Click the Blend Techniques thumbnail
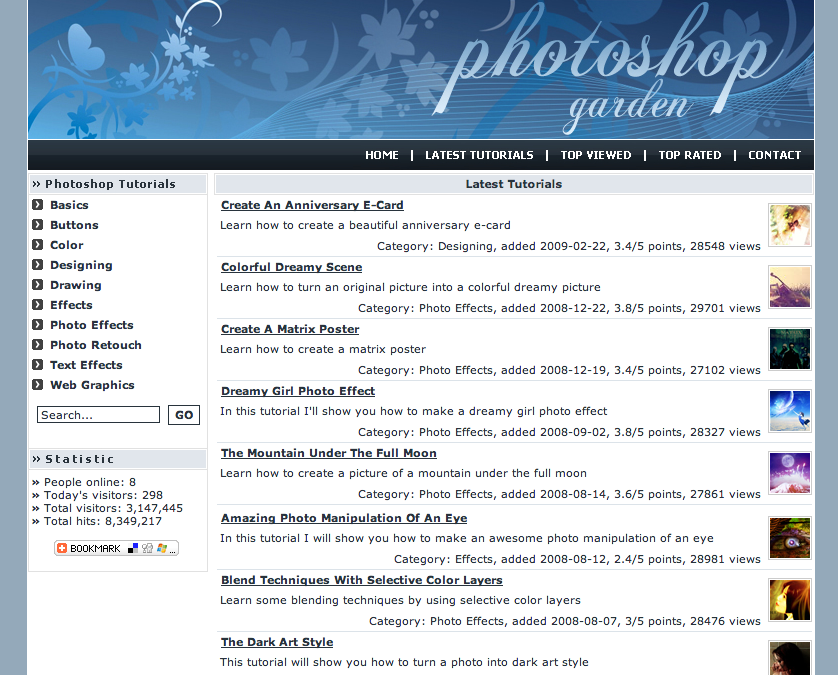 790,600
